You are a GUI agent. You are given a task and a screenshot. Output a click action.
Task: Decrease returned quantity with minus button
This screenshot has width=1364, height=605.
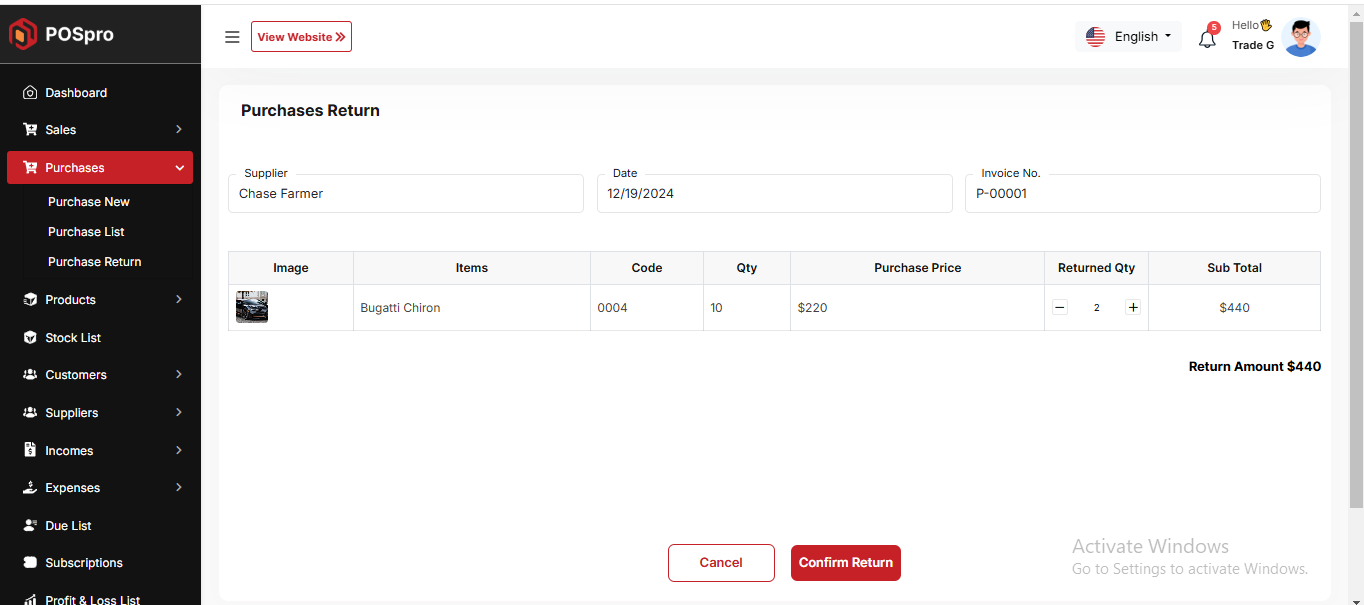pyautogui.click(x=1060, y=308)
